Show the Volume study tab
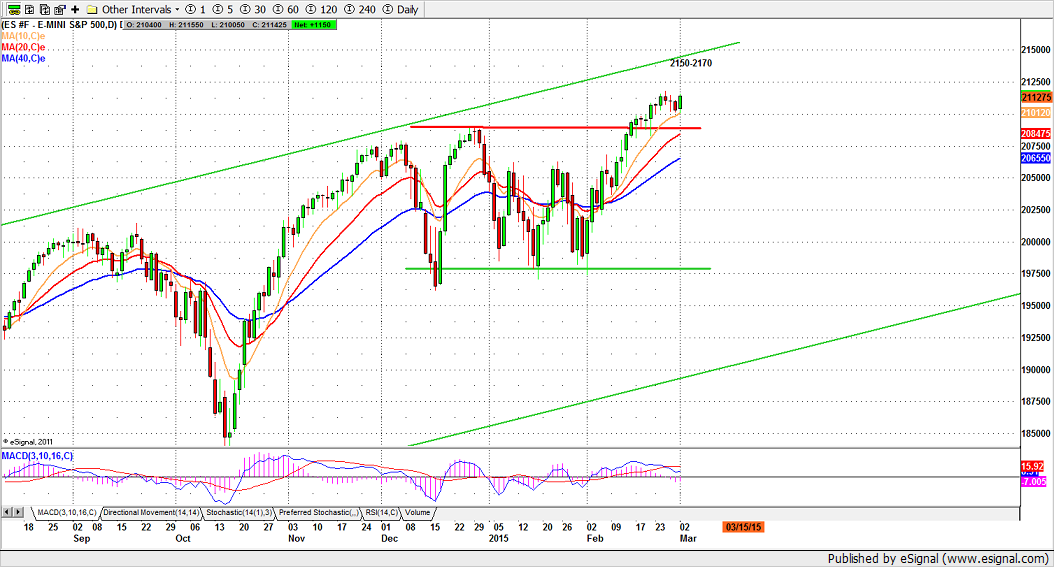The width and height of the screenshot is (1054, 567). [417, 512]
